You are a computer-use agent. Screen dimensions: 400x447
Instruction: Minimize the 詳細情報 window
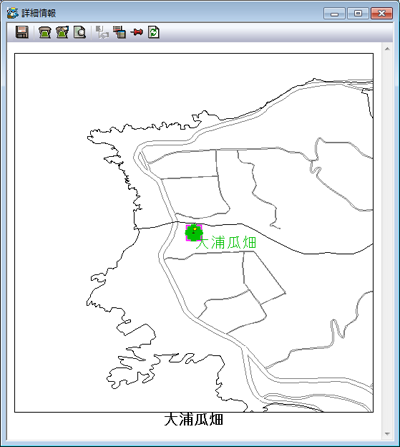[x=334, y=13]
